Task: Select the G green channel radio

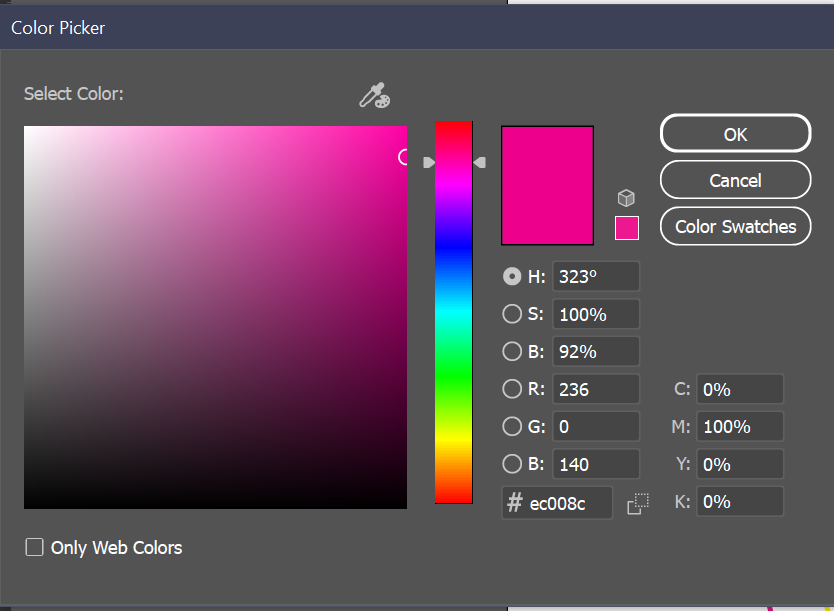Action: click(x=511, y=426)
